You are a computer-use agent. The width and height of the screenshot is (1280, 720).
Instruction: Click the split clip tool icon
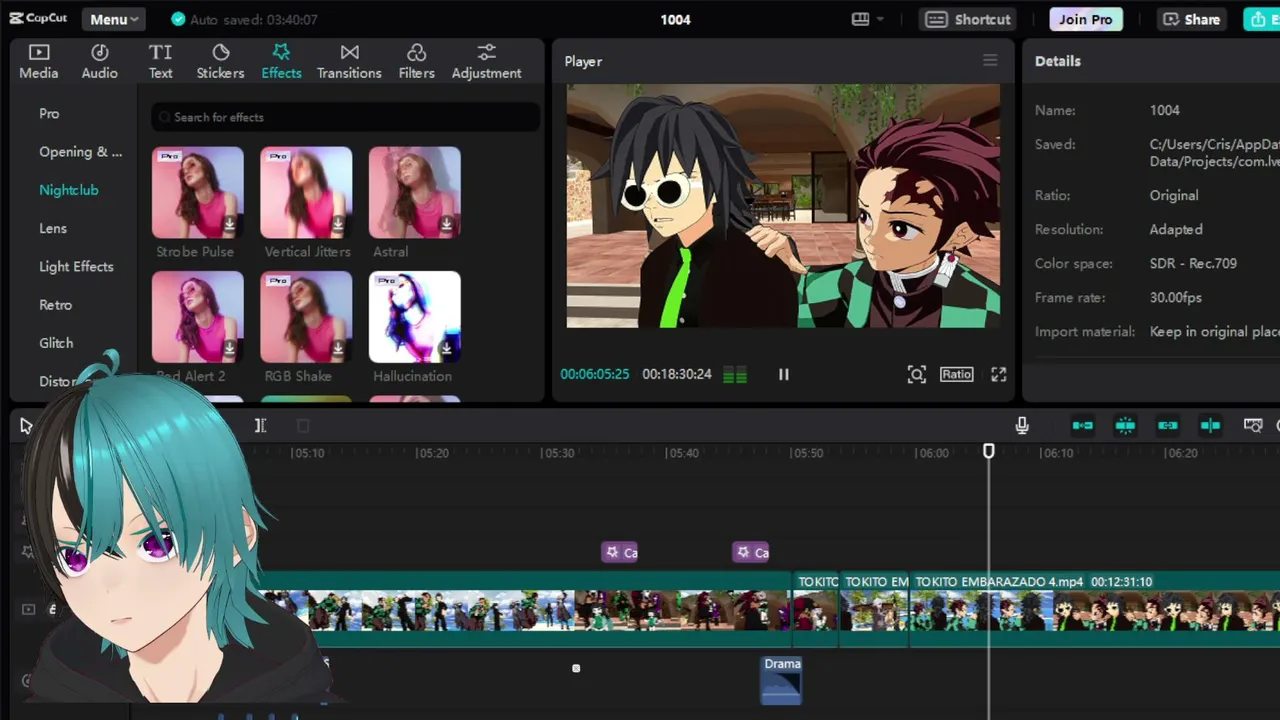(x=260, y=426)
